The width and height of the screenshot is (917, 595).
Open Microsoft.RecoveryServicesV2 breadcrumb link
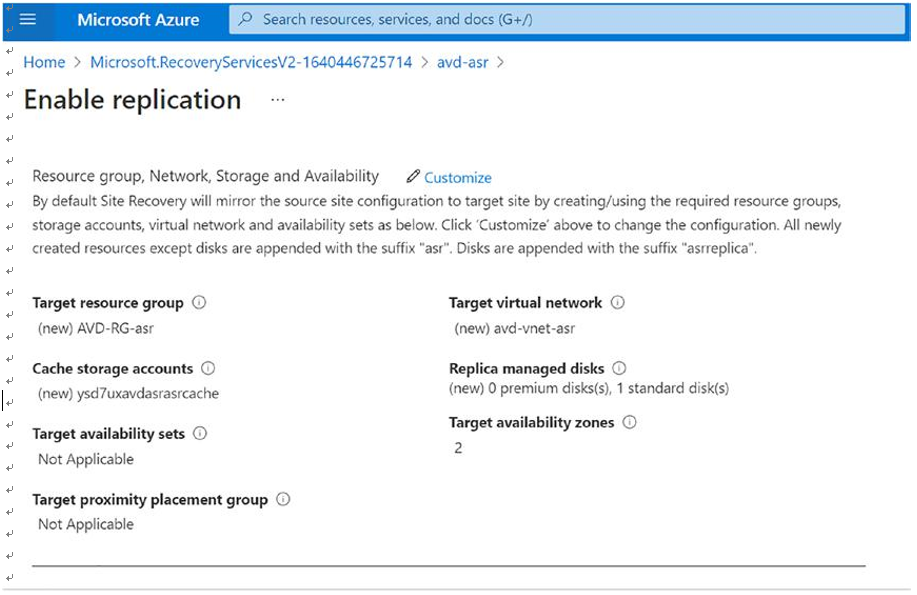251,63
